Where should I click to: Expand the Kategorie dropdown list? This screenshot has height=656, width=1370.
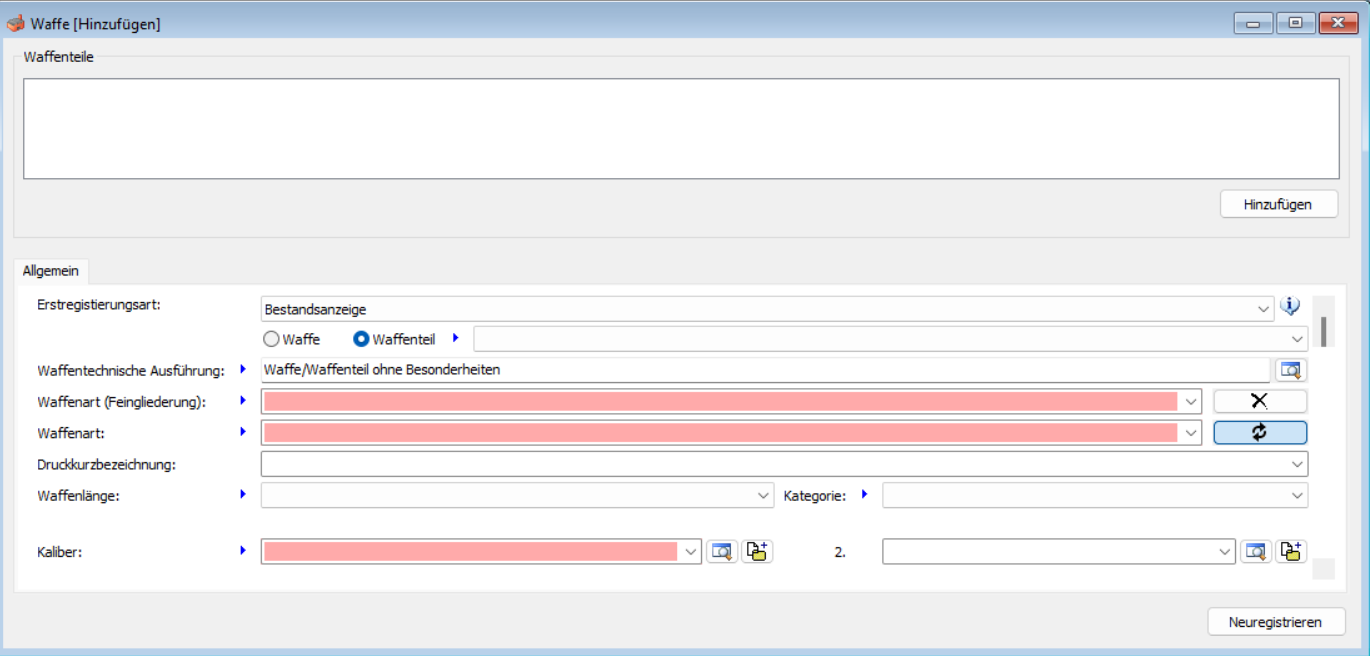[1297, 495]
